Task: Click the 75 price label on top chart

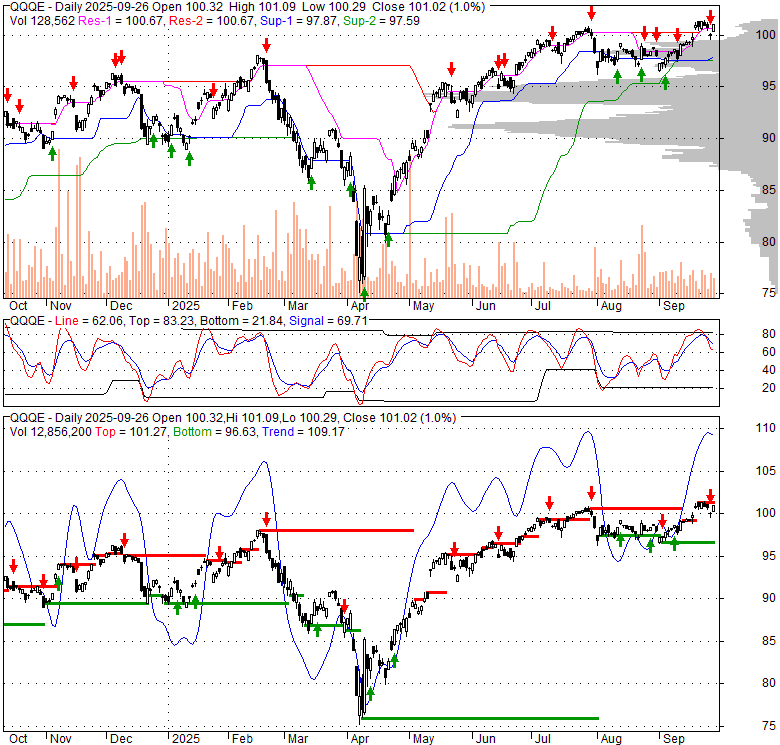Action: tap(769, 293)
